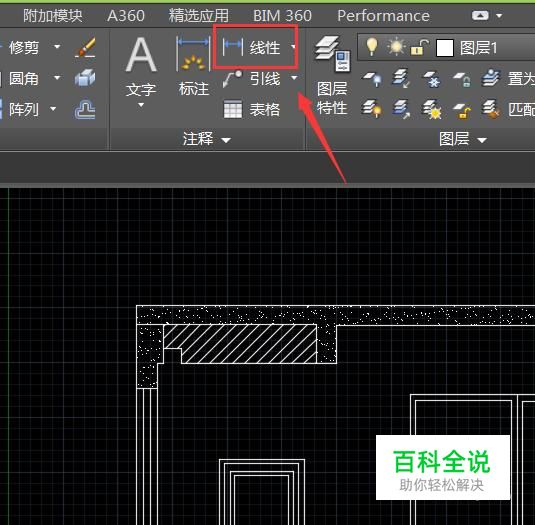Image resolution: width=535 pixels, height=525 pixels.
Task: Open the 图层1 layer dropdown
Action: click(x=446, y=47)
